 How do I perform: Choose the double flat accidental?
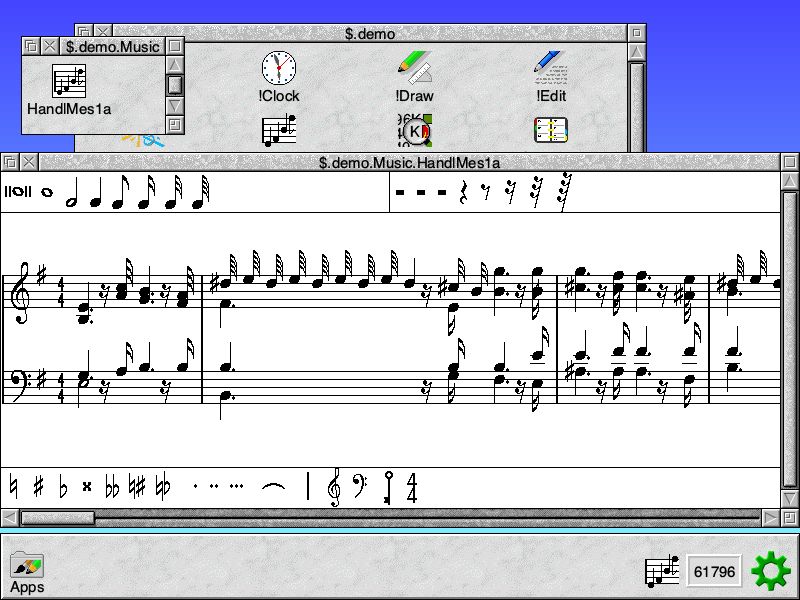(112, 487)
